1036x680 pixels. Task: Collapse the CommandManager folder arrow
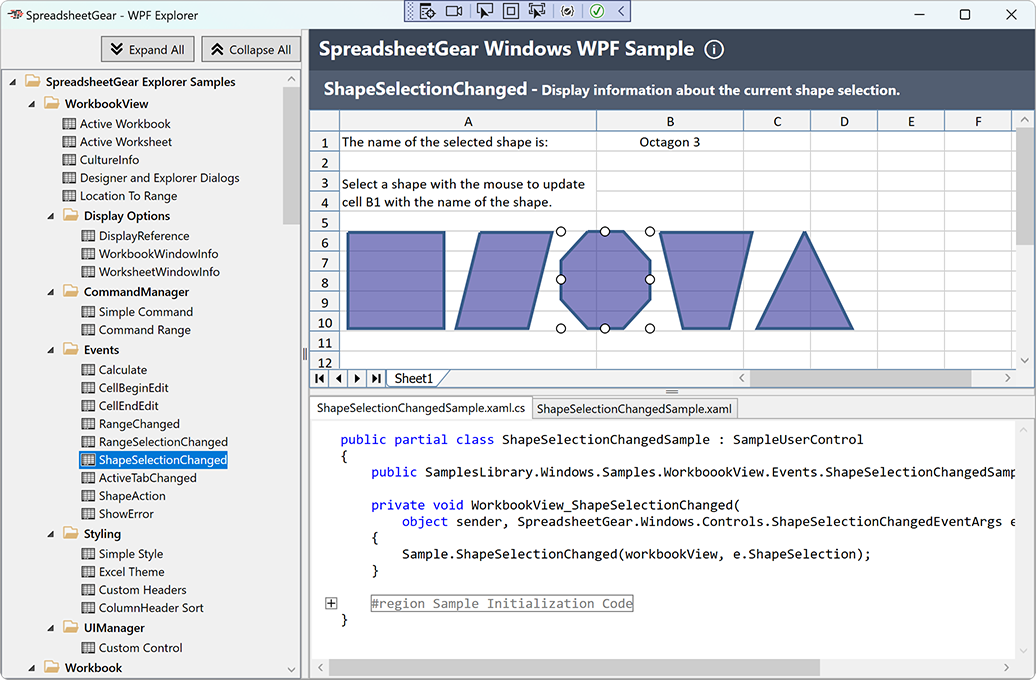click(x=50, y=293)
